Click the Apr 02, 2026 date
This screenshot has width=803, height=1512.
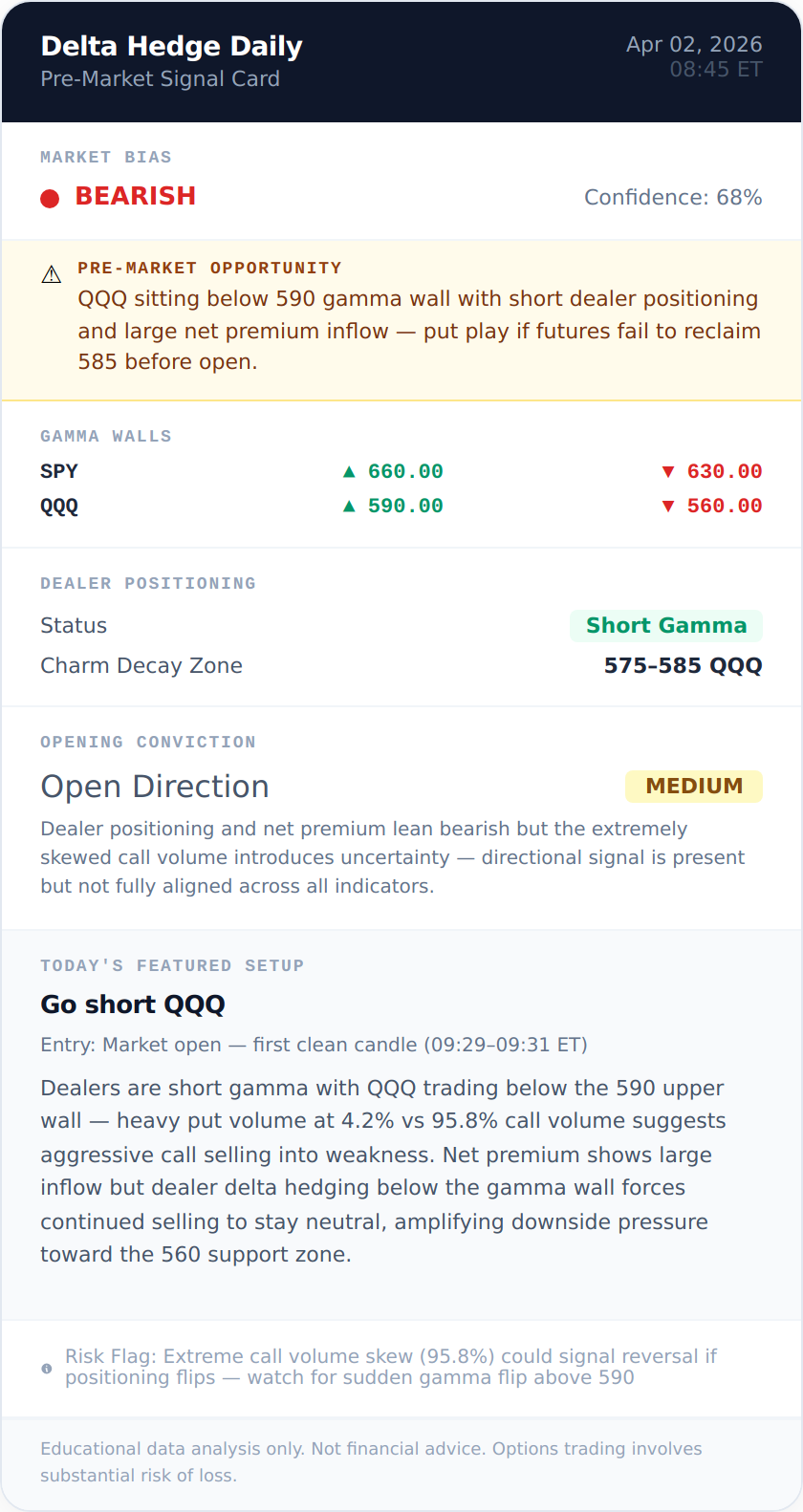point(694,45)
